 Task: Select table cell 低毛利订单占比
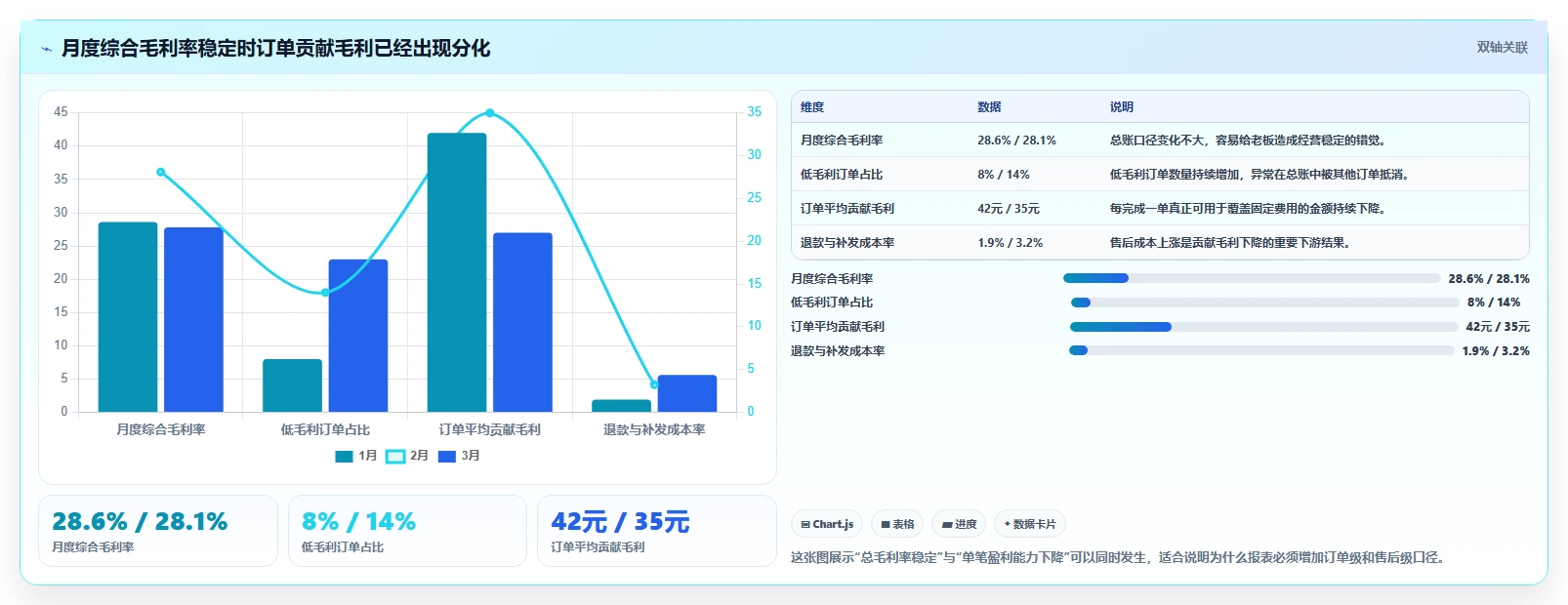tap(842, 175)
